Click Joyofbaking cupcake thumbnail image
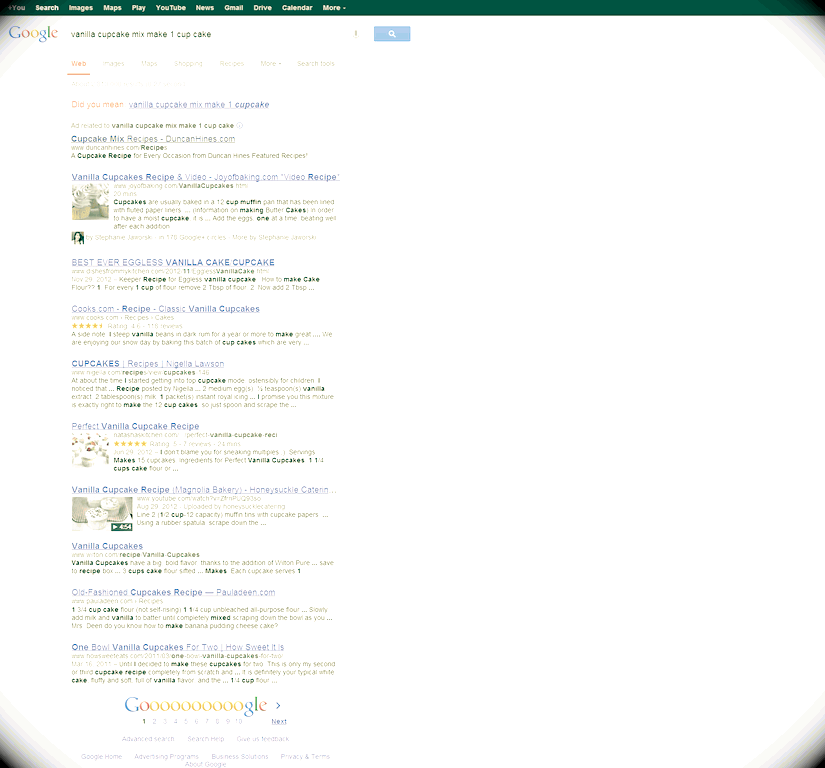The image size is (825, 768). [90, 201]
